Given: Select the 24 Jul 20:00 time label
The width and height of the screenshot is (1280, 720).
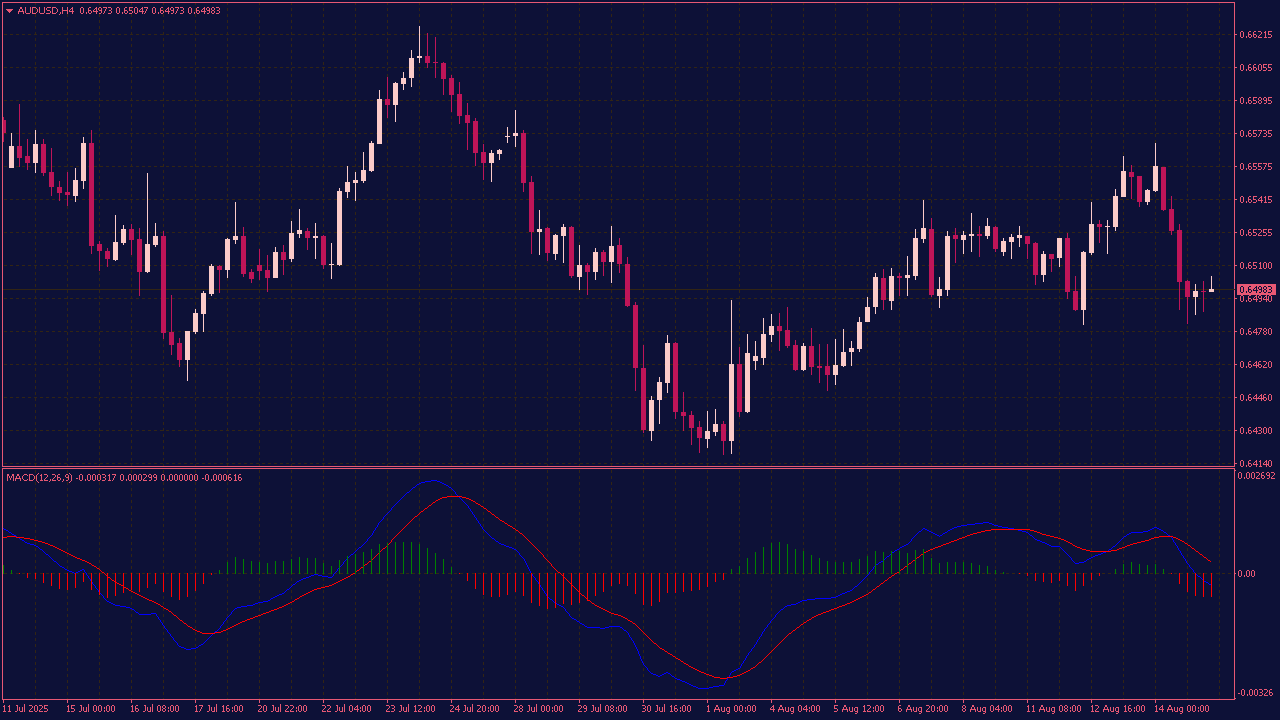Looking at the screenshot, I should [x=474, y=709].
